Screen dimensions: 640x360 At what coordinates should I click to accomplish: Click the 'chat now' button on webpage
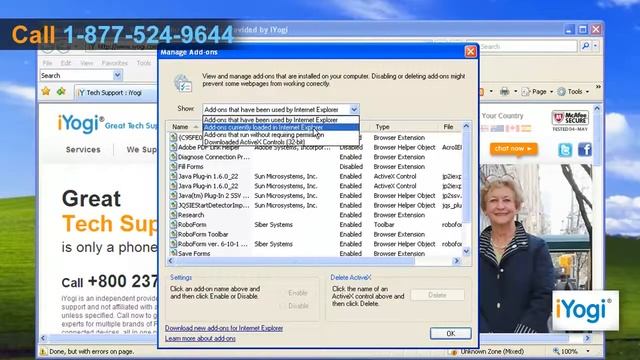click(513, 149)
